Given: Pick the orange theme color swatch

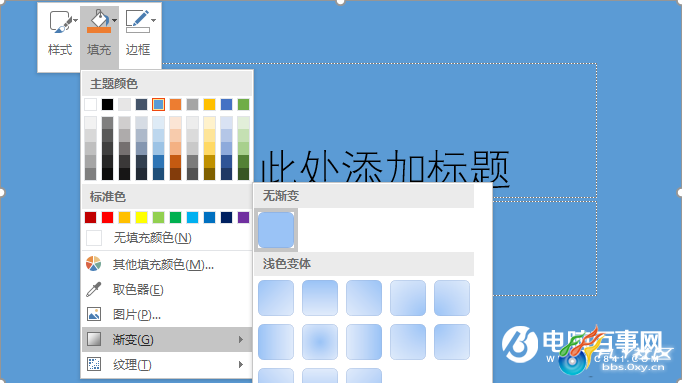Looking at the screenshot, I should 175,104.
